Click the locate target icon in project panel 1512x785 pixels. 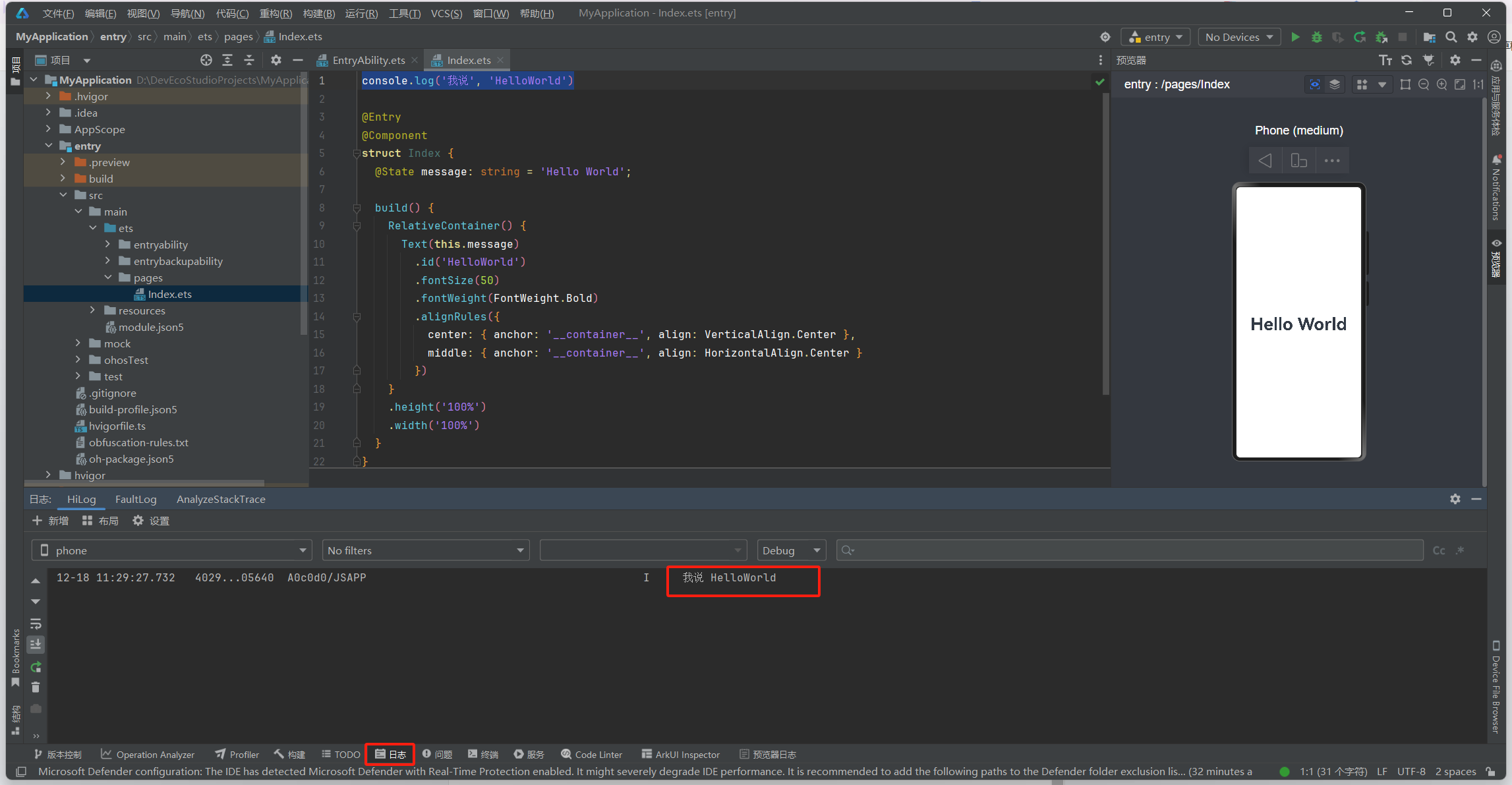coord(206,60)
